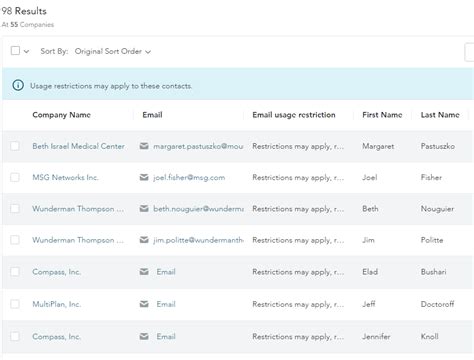Click the last name Pastuszko

[x=438, y=146]
